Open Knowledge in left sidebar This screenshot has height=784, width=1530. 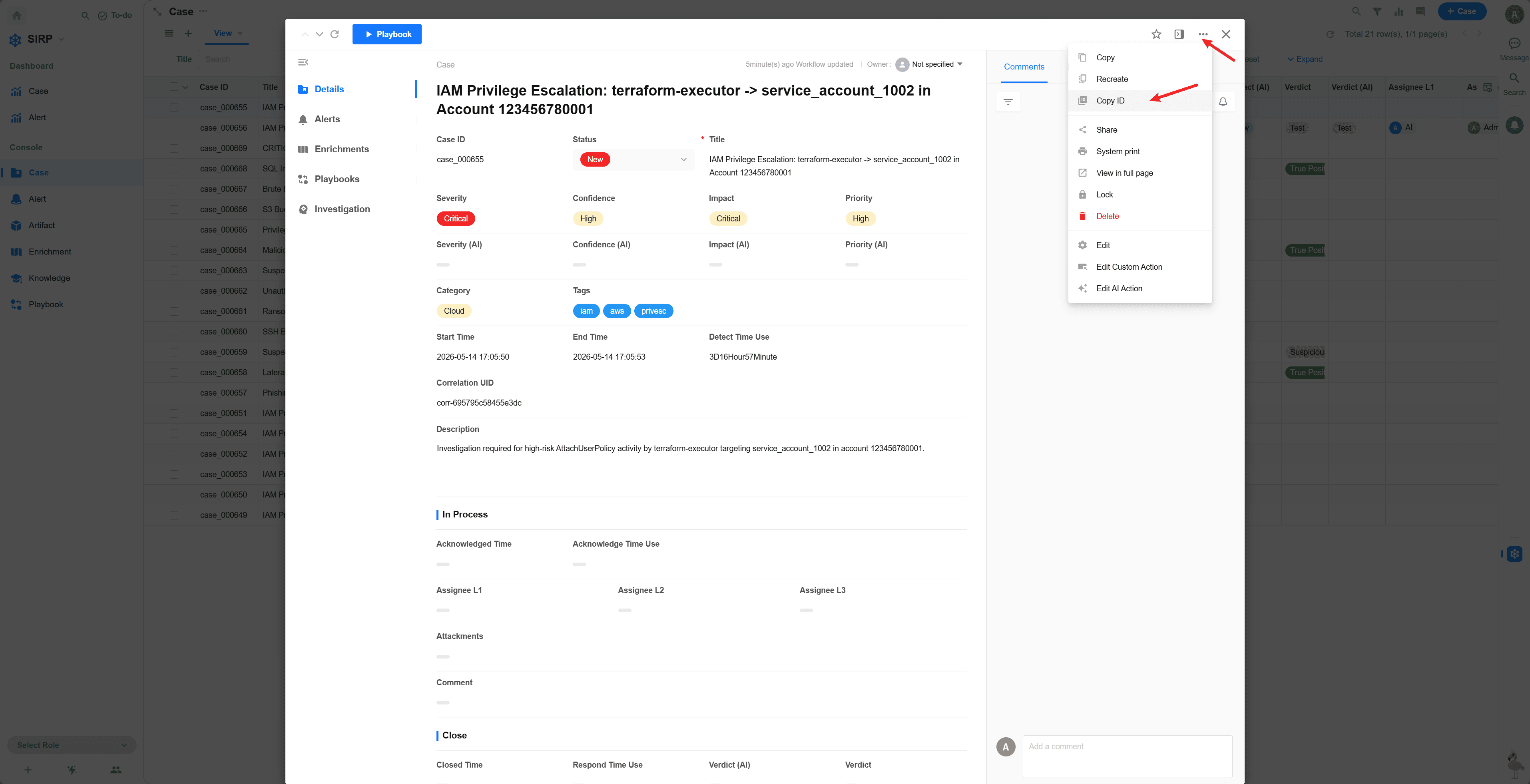[49, 278]
